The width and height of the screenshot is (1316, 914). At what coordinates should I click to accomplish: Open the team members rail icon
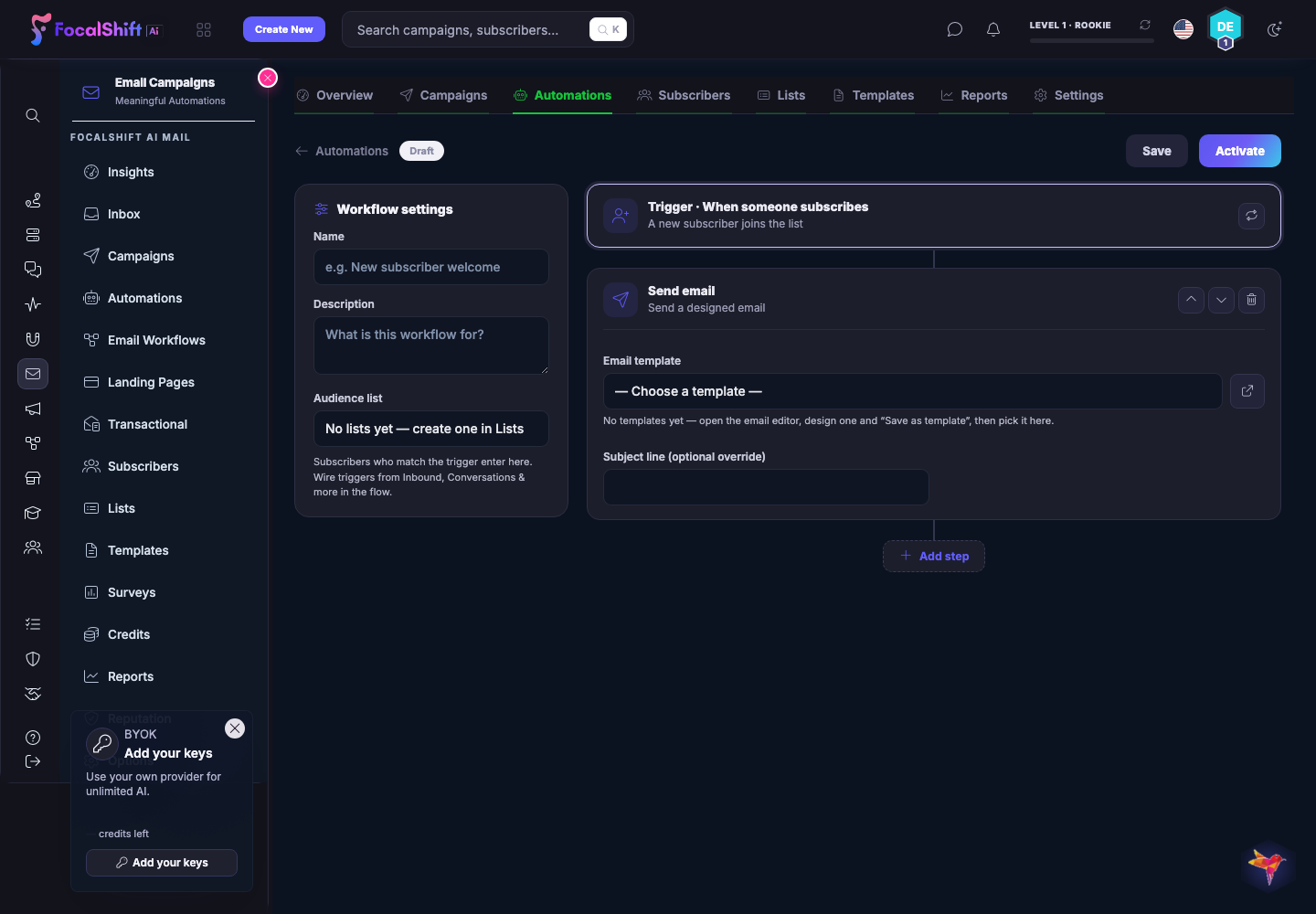coord(33,547)
